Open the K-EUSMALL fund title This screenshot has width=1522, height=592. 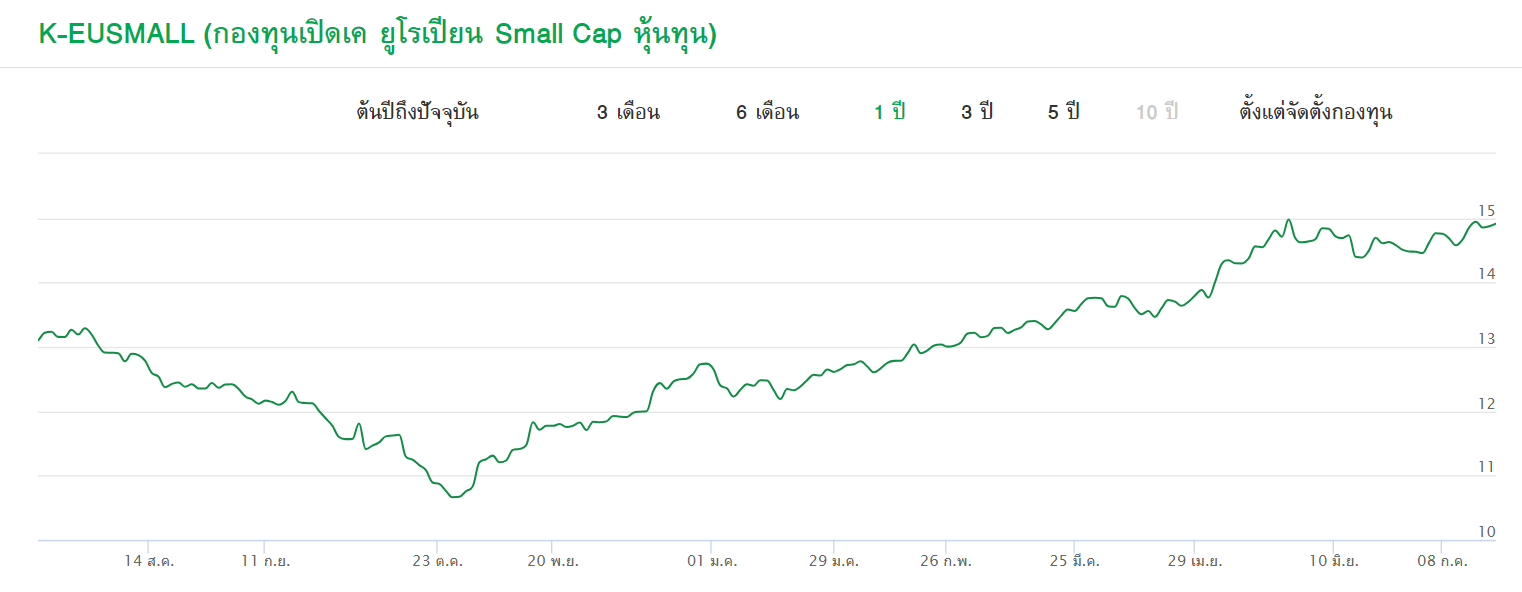coord(378,34)
